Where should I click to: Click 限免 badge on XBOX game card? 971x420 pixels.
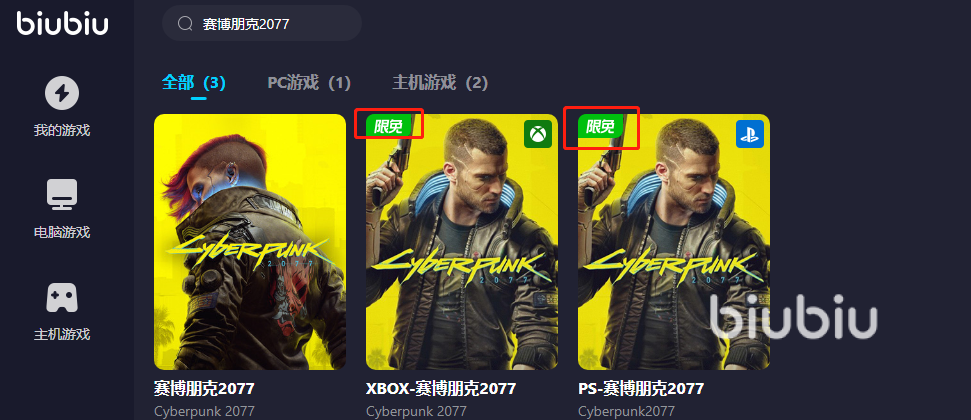point(389,126)
